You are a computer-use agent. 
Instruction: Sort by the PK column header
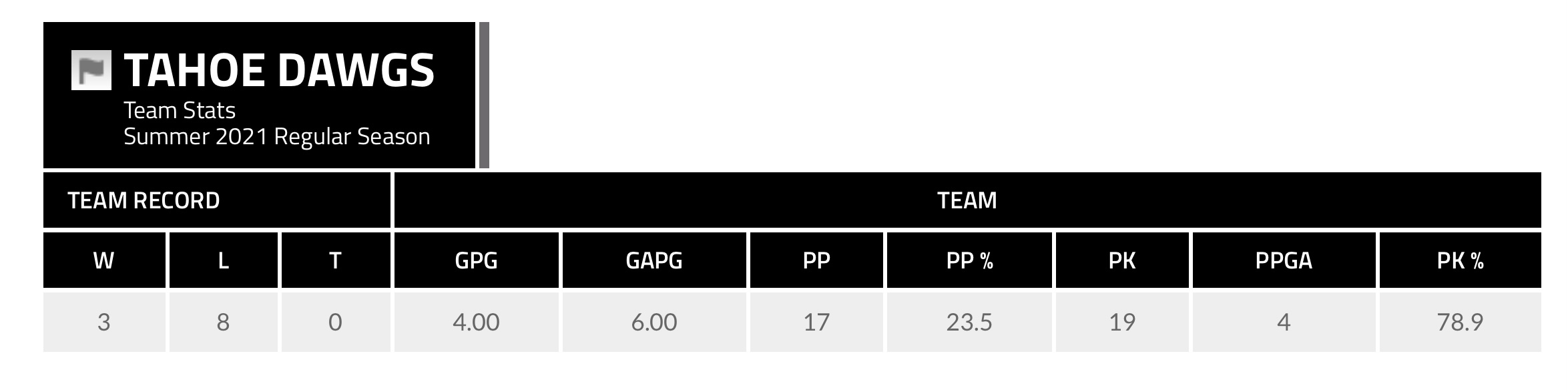[x=1122, y=260]
